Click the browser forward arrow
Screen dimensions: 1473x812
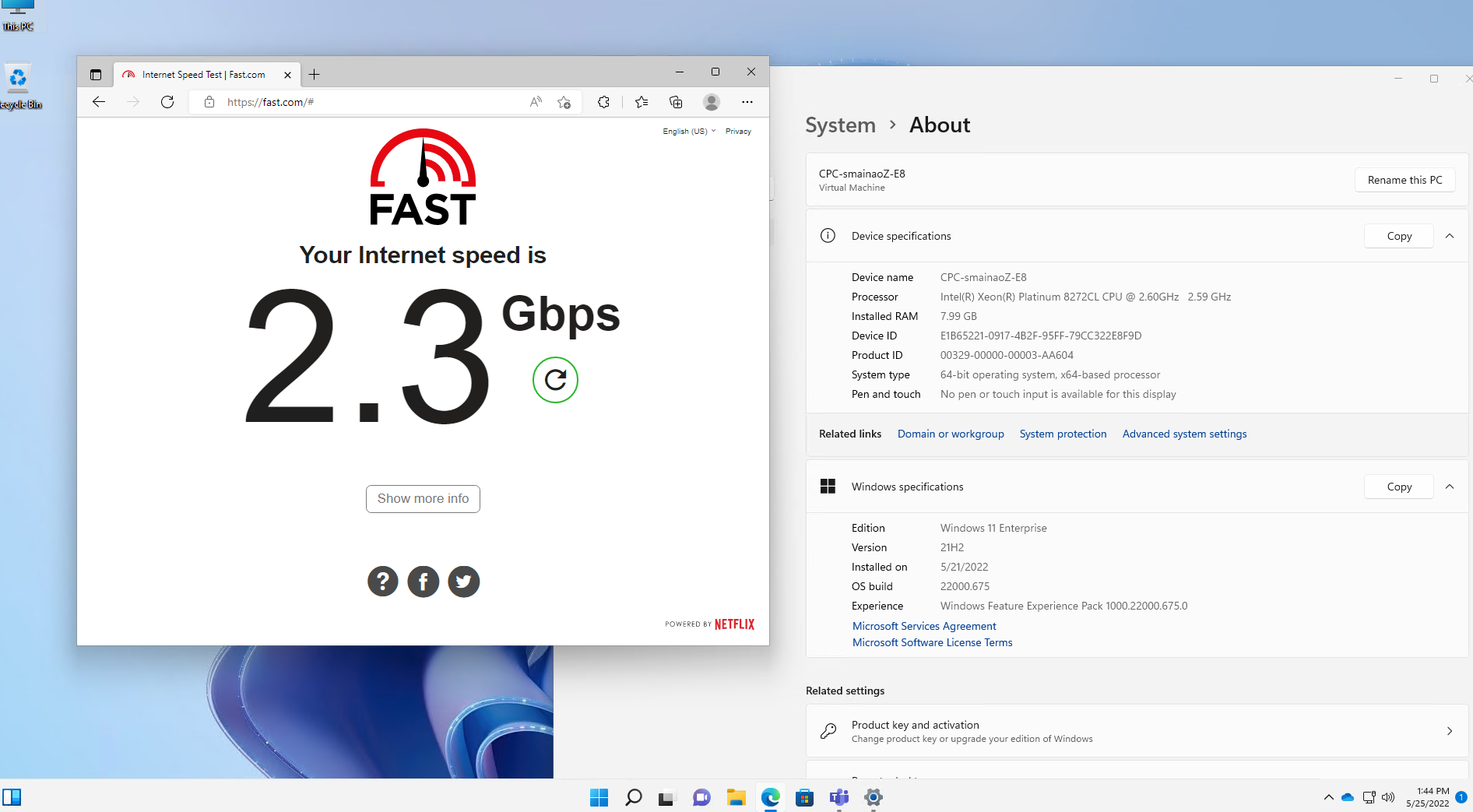point(133,102)
